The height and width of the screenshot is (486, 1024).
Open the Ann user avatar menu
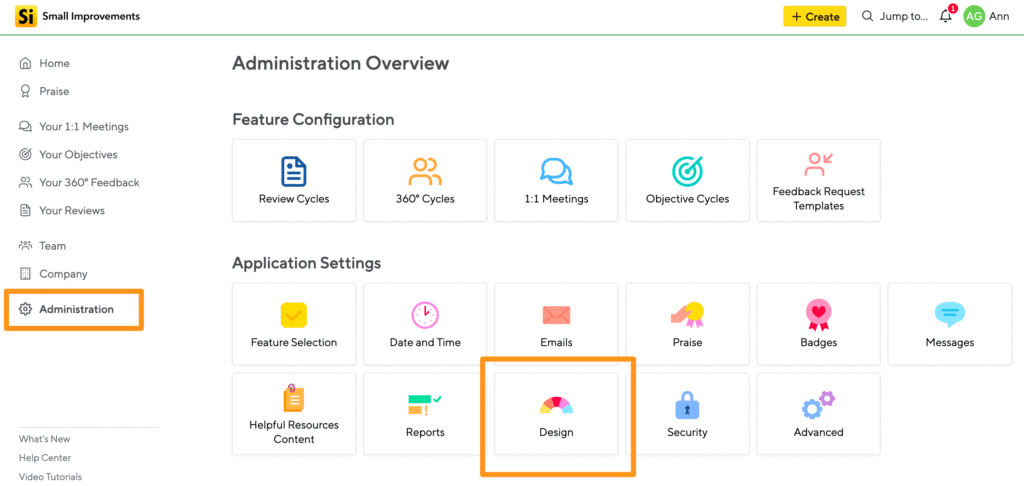pyautogui.click(x=986, y=16)
